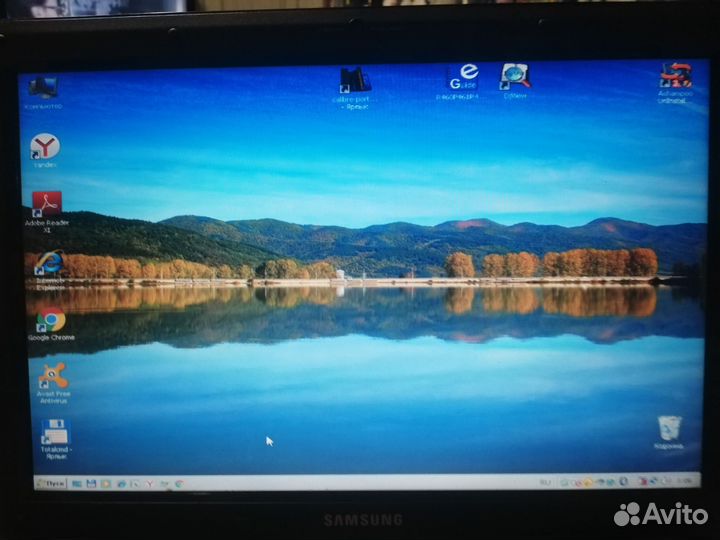The height and width of the screenshot is (540, 720).
Task: Click the orange tray icon
Action: tap(588, 482)
